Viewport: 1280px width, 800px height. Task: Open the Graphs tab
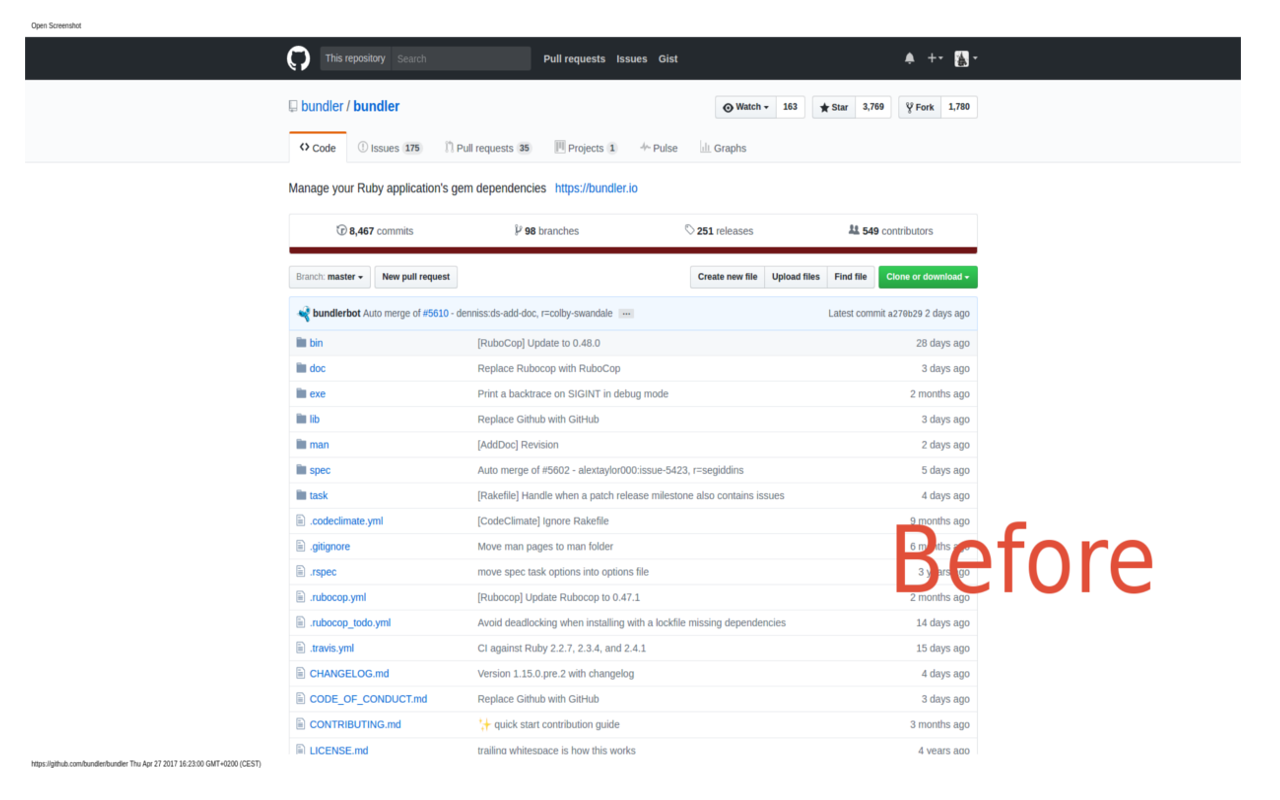pyautogui.click(x=723, y=148)
